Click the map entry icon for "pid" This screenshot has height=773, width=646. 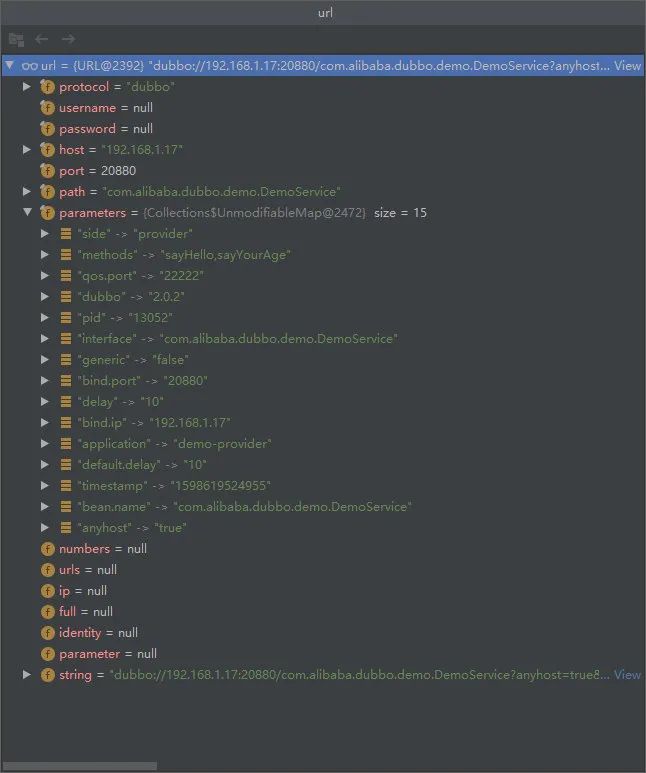66,317
